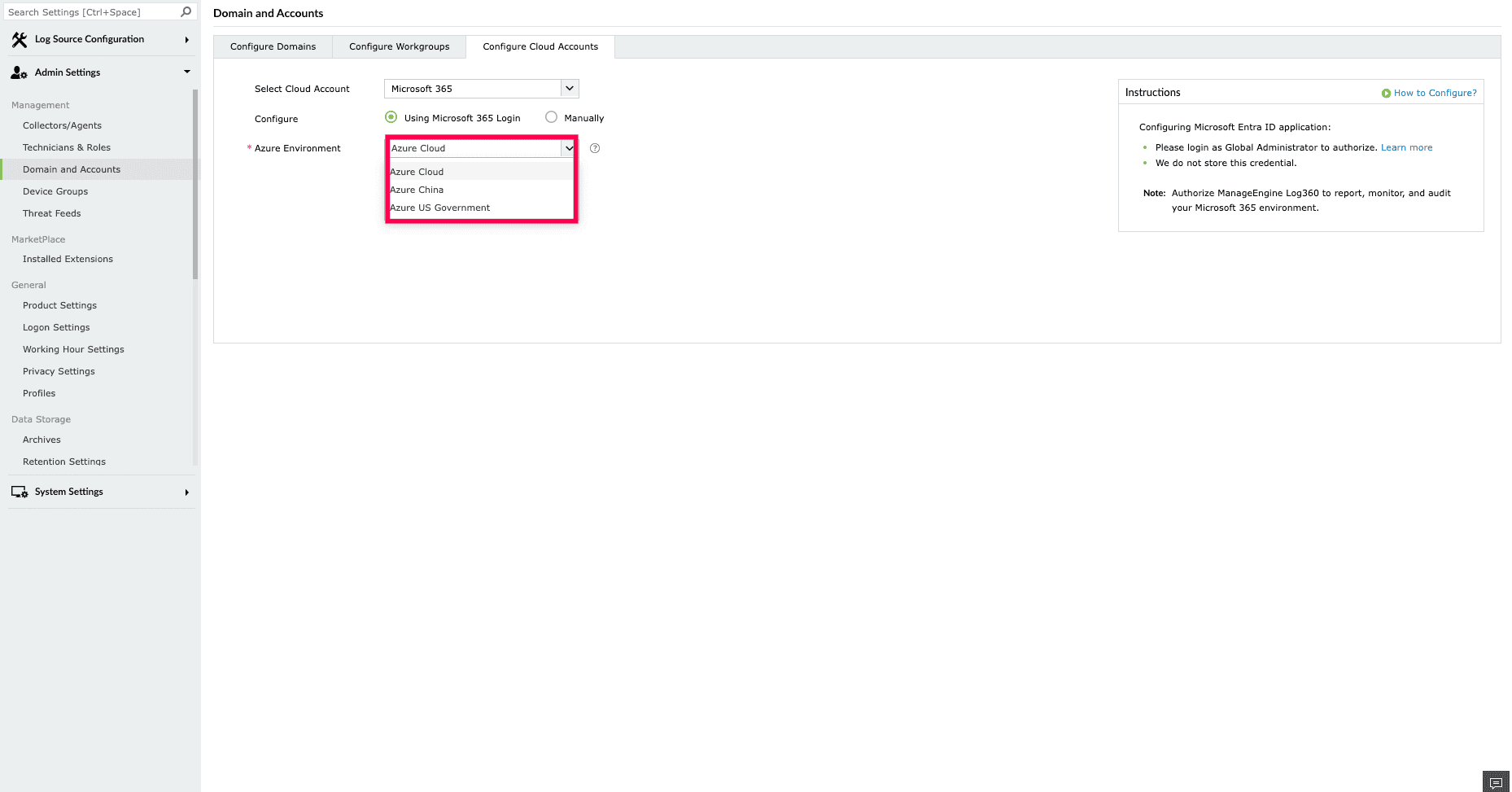Viewport: 1512px width, 792px height.
Task: Select Azure China from the dropdown list
Action: point(417,190)
